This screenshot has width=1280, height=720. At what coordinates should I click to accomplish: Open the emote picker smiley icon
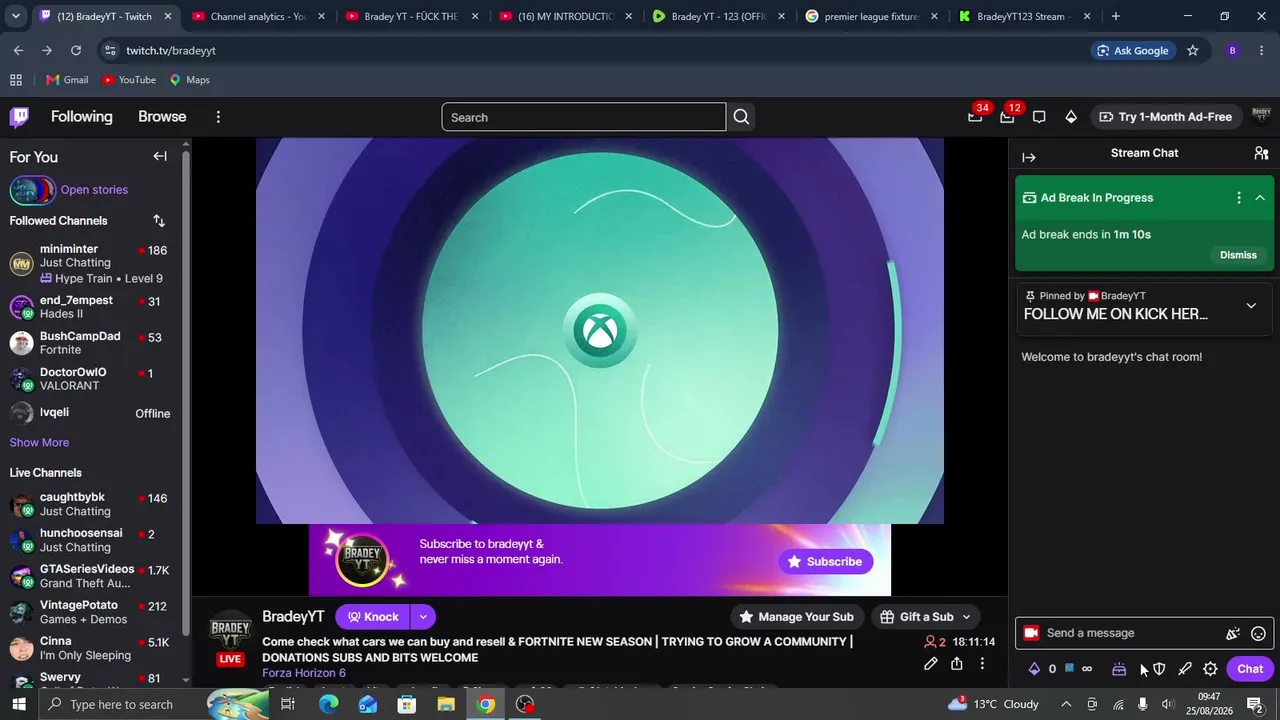coord(1259,633)
